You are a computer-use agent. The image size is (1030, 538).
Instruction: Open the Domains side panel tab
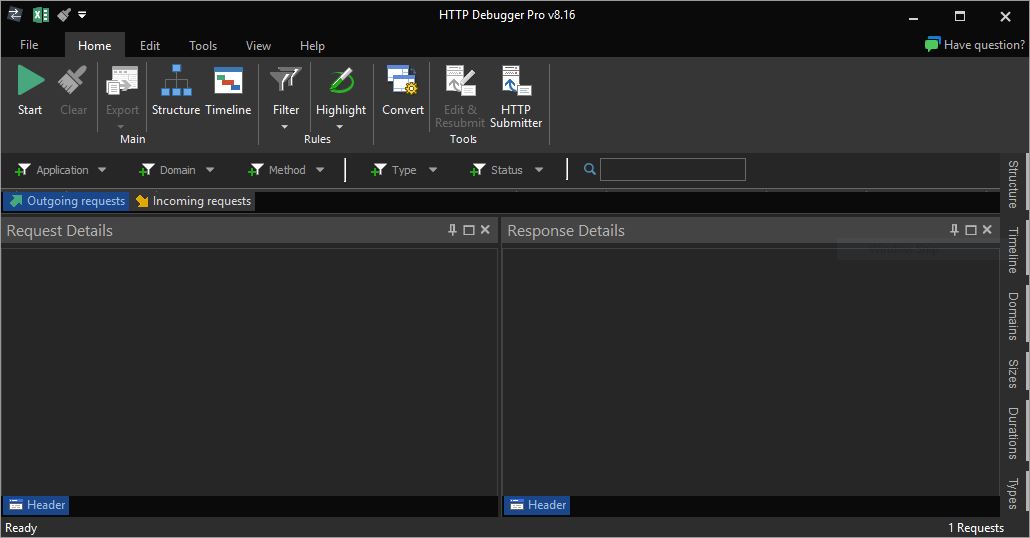[x=1014, y=316]
